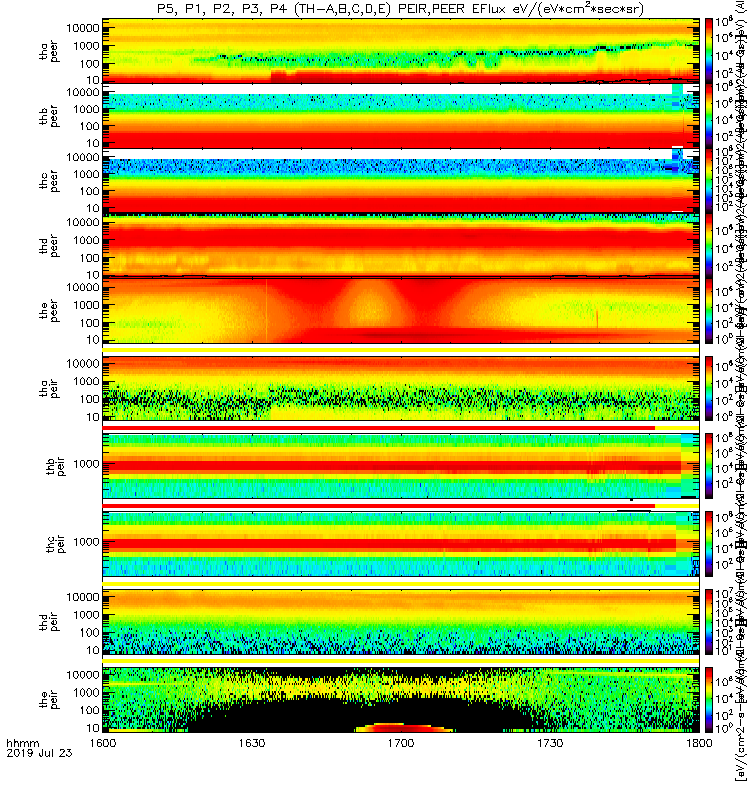The width and height of the screenshot is (750, 800).
Task: Select the tha peir ion spectrogram panel
Action: (401, 388)
